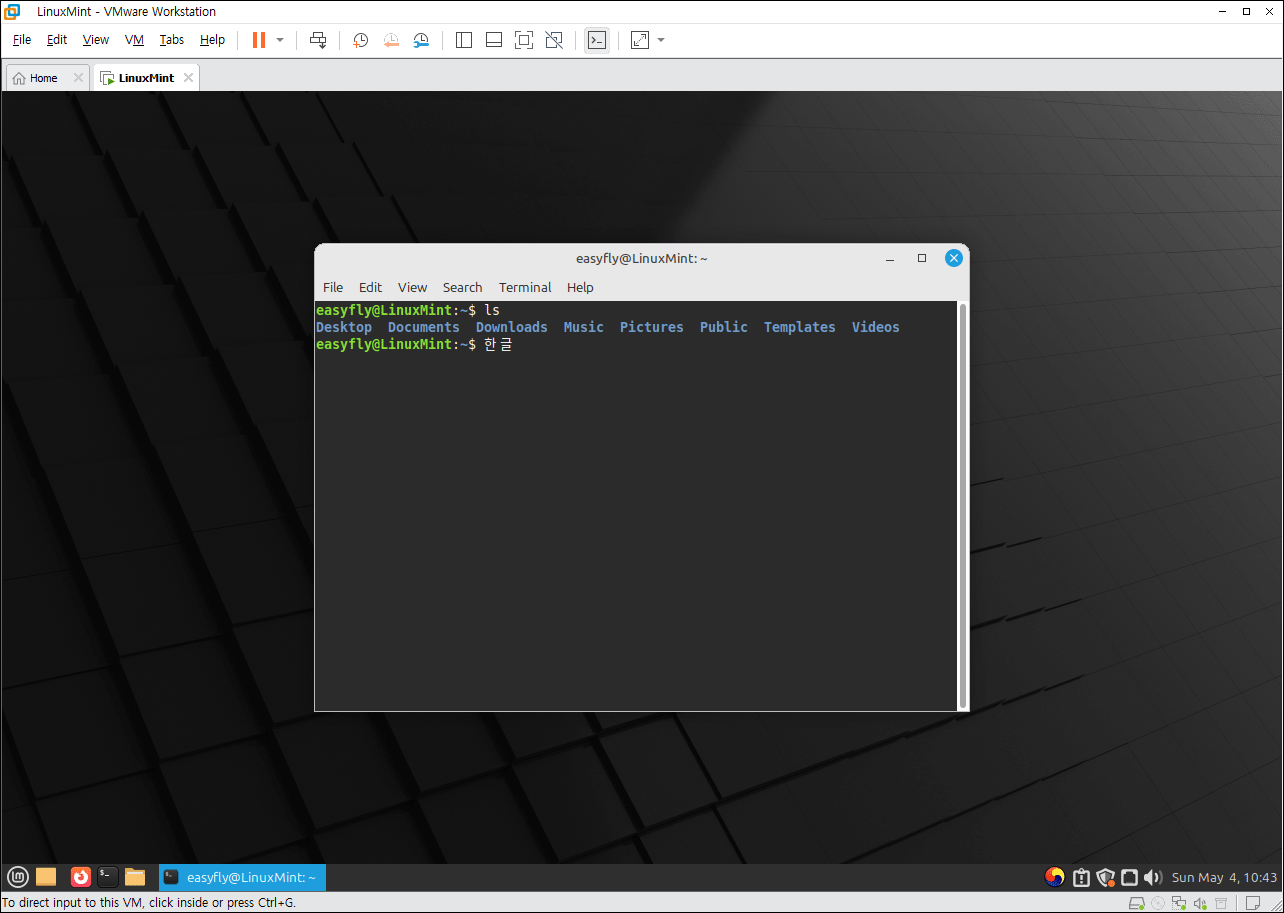Open the update manager shield icon
Image resolution: width=1284 pixels, height=913 pixels.
click(x=1105, y=877)
